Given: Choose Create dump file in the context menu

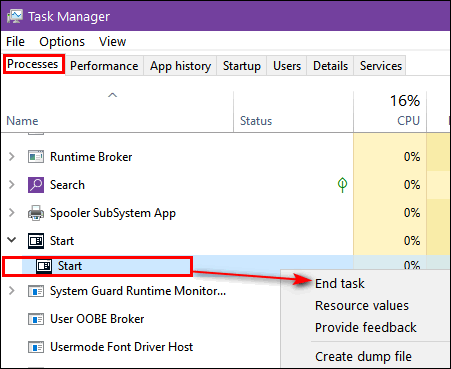Looking at the screenshot, I should point(363,357).
